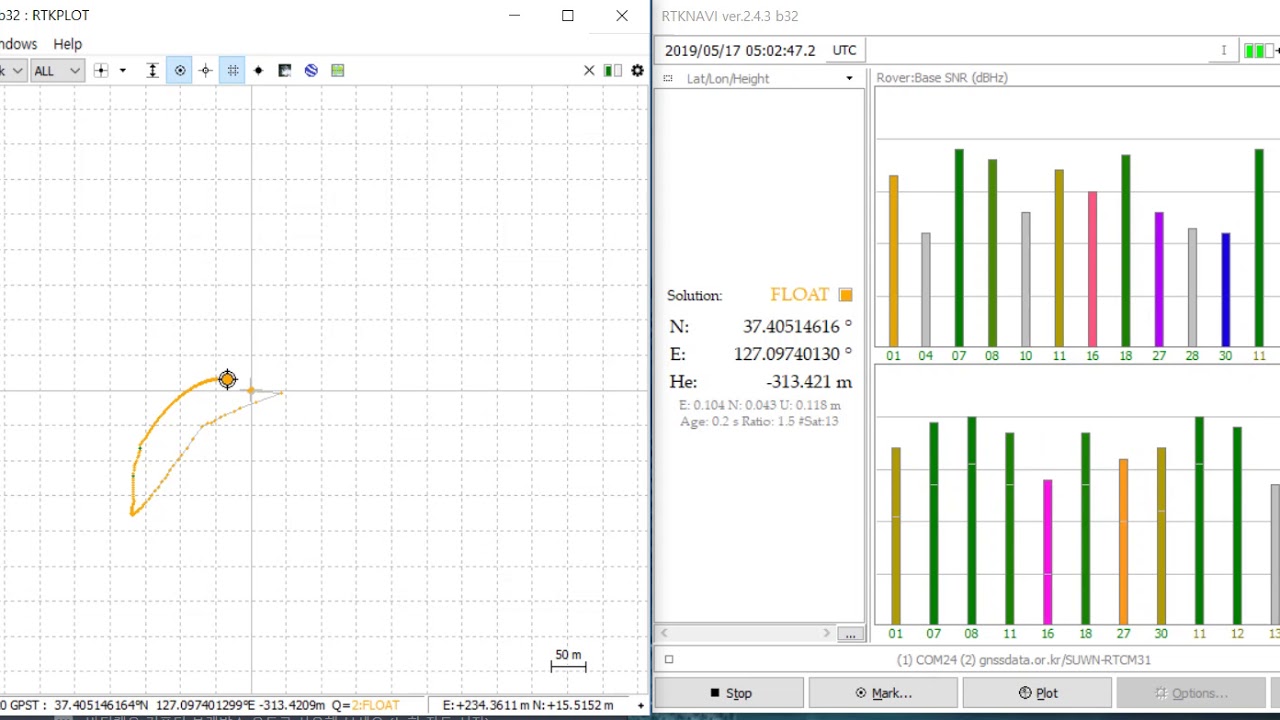Screen dimensions: 1280x720
Task: Click the UTC time system button in RTKNAVI
Action: point(844,50)
